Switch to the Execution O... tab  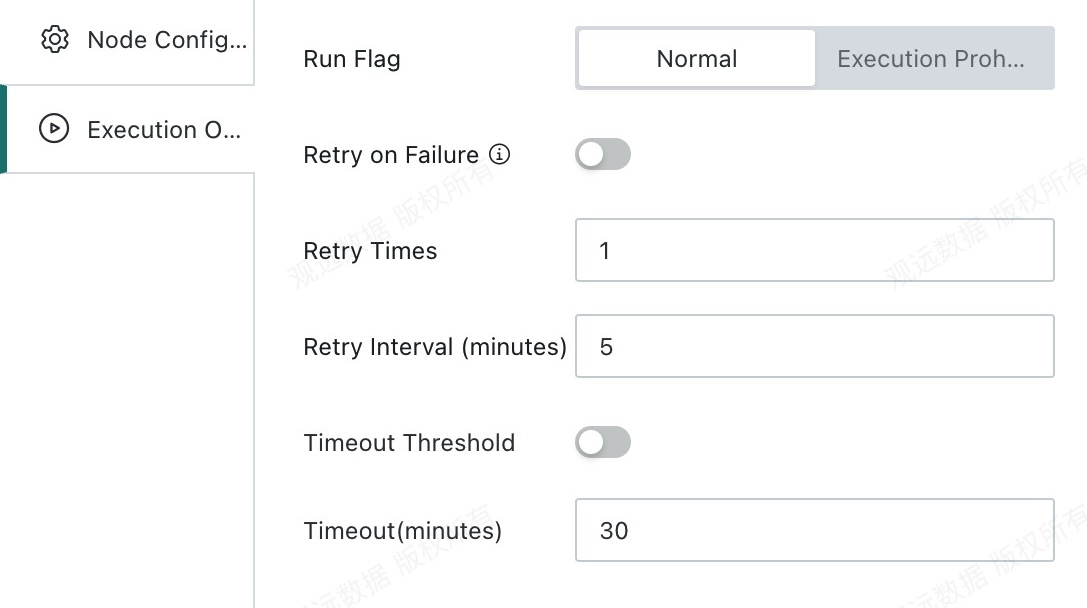pyautogui.click(x=128, y=129)
